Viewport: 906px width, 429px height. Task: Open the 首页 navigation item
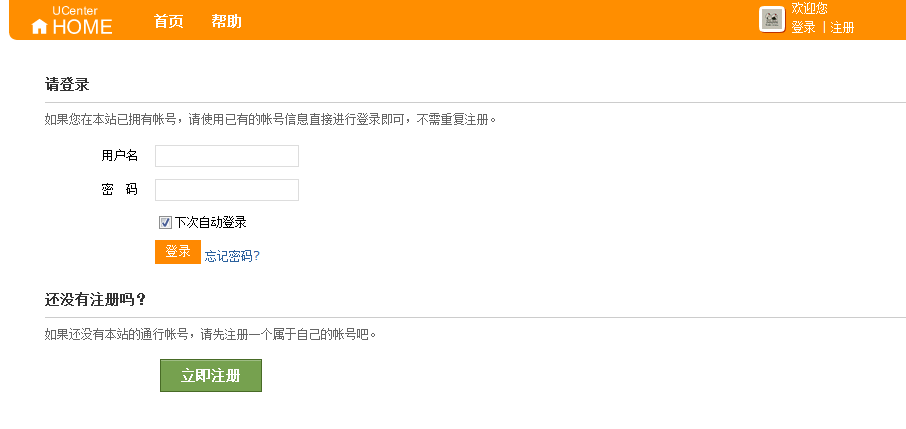coord(169,21)
